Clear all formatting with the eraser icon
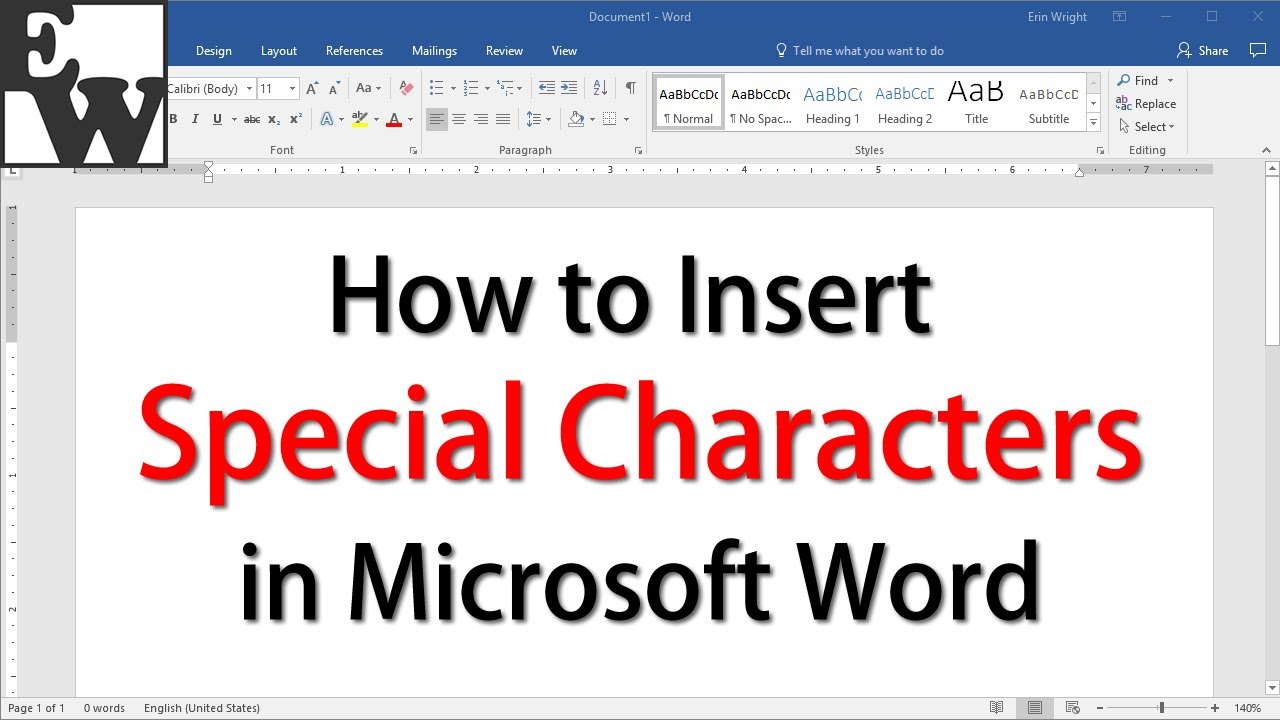The width and height of the screenshot is (1280, 720). tap(405, 89)
